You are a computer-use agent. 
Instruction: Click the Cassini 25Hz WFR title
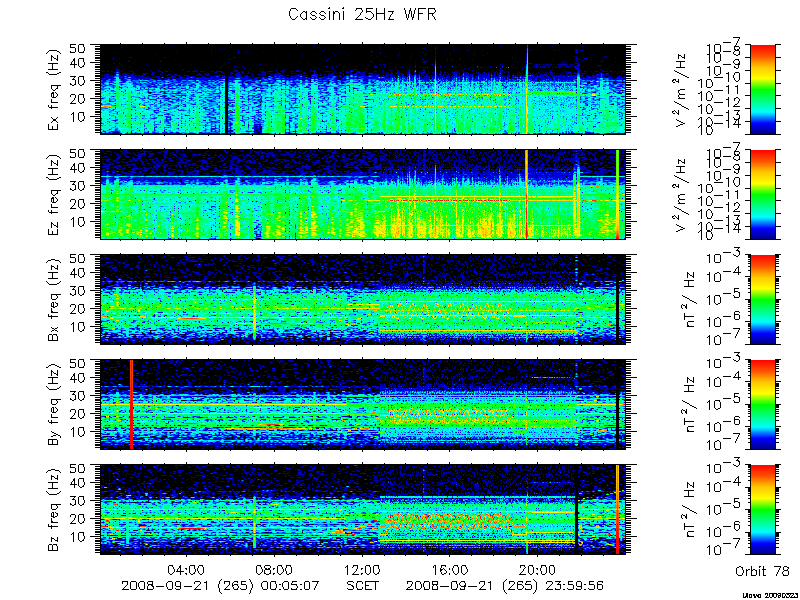(362, 14)
